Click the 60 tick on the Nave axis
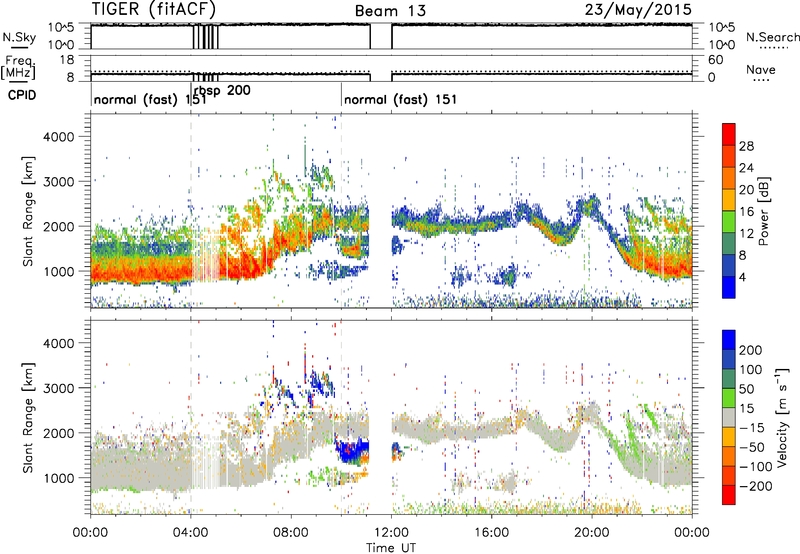This screenshot has height=554, width=800. pyautogui.click(x=715, y=60)
